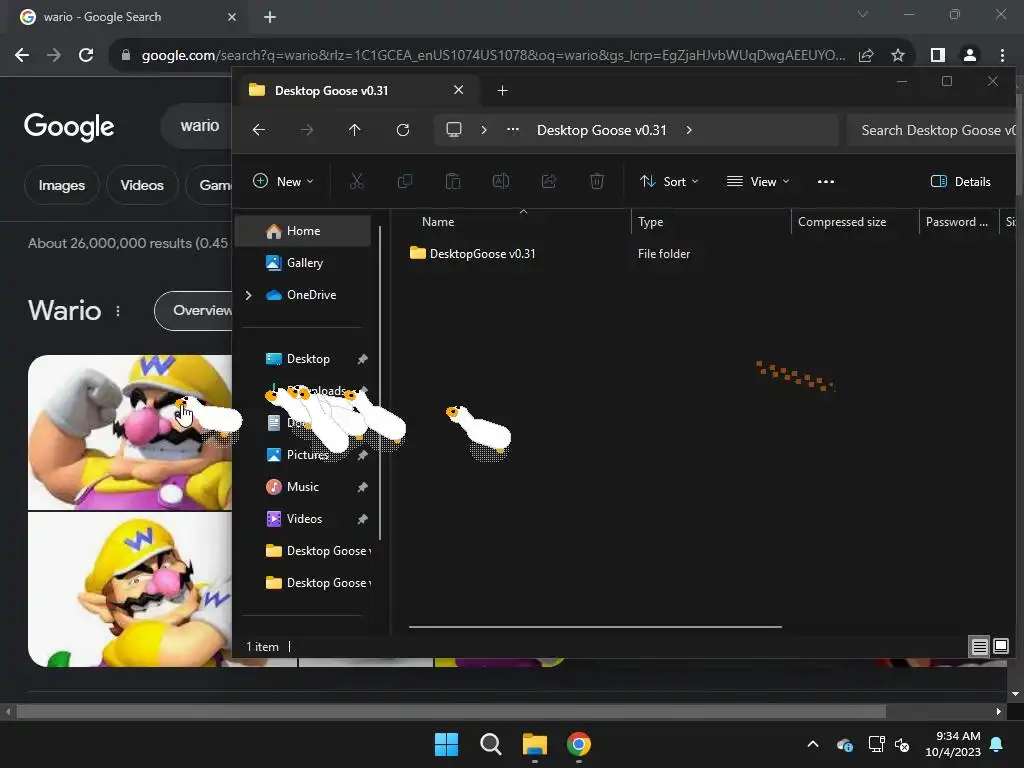This screenshot has width=1024, height=768.
Task: Open Music in Quick access
Action: click(x=303, y=487)
